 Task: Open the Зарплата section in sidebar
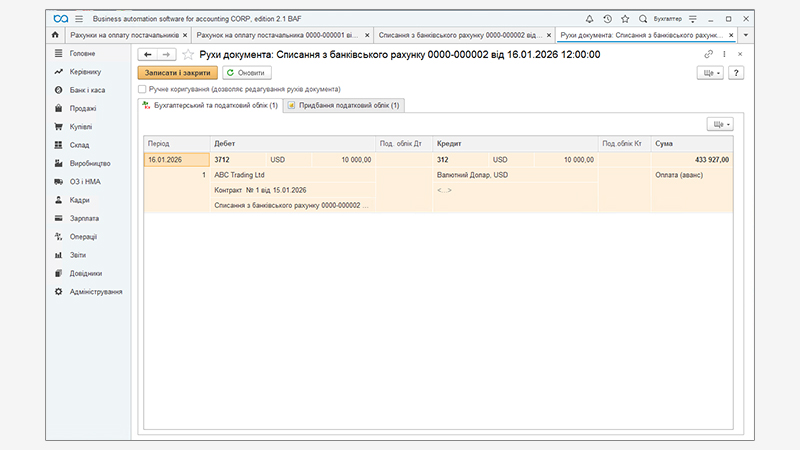pos(84,218)
